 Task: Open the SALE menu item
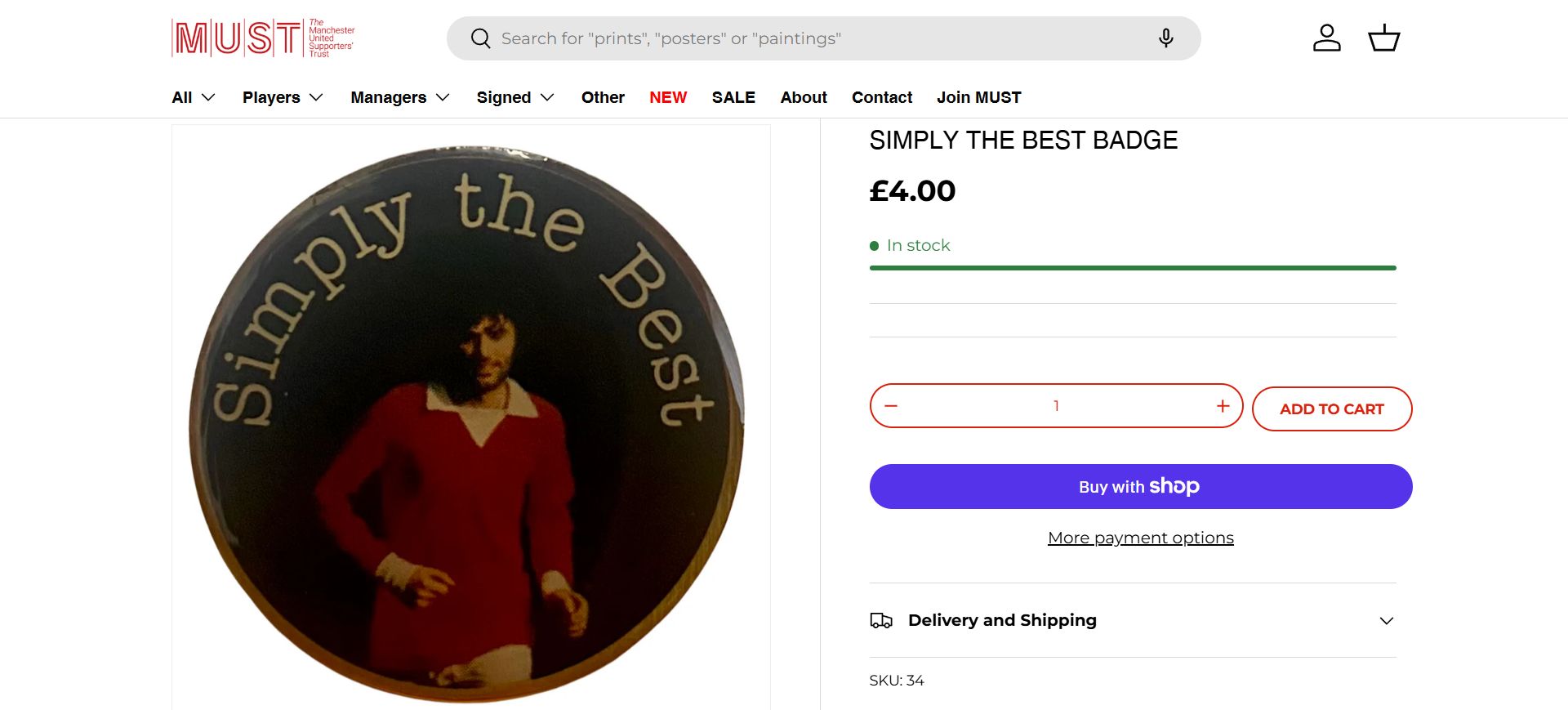pos(733,97)
